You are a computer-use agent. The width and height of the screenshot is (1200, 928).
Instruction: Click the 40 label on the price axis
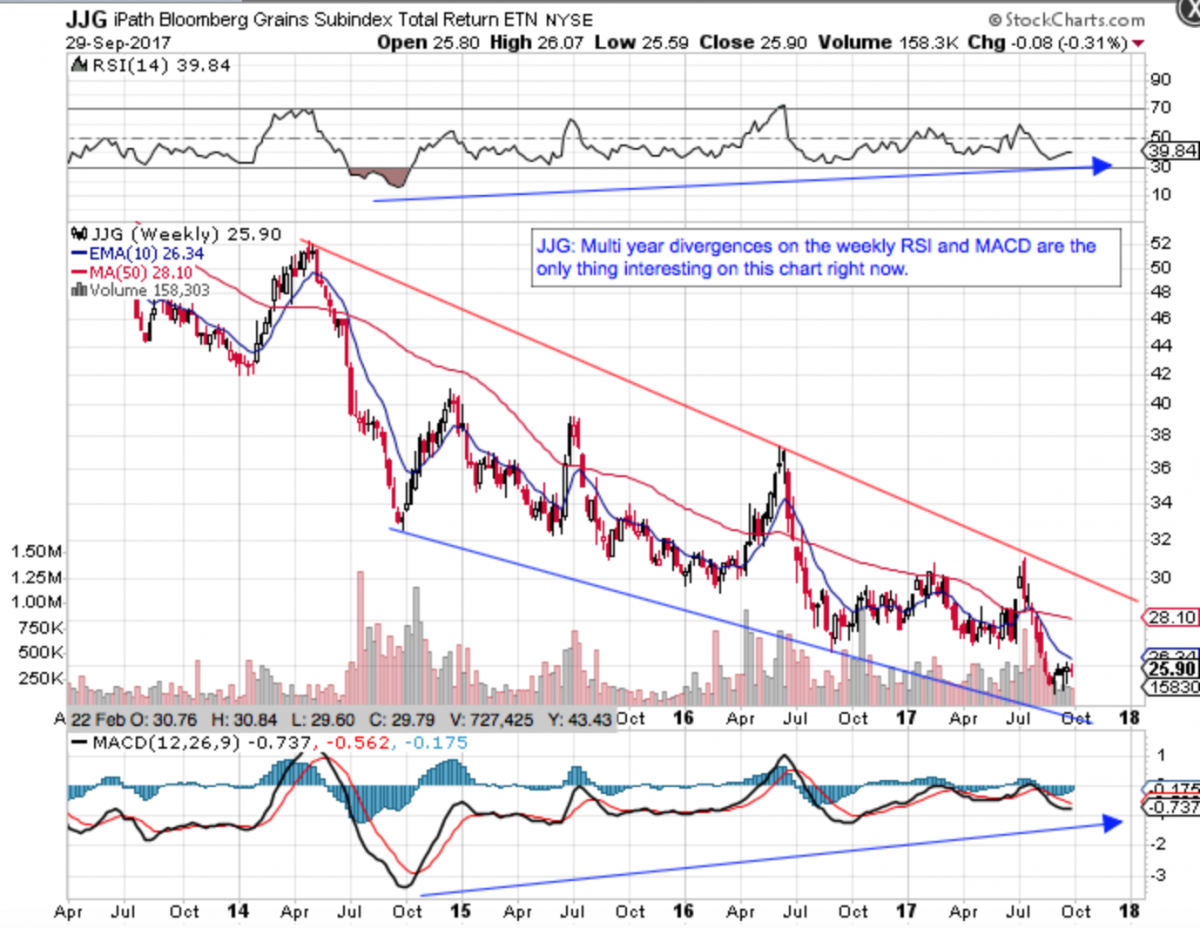1160,403
